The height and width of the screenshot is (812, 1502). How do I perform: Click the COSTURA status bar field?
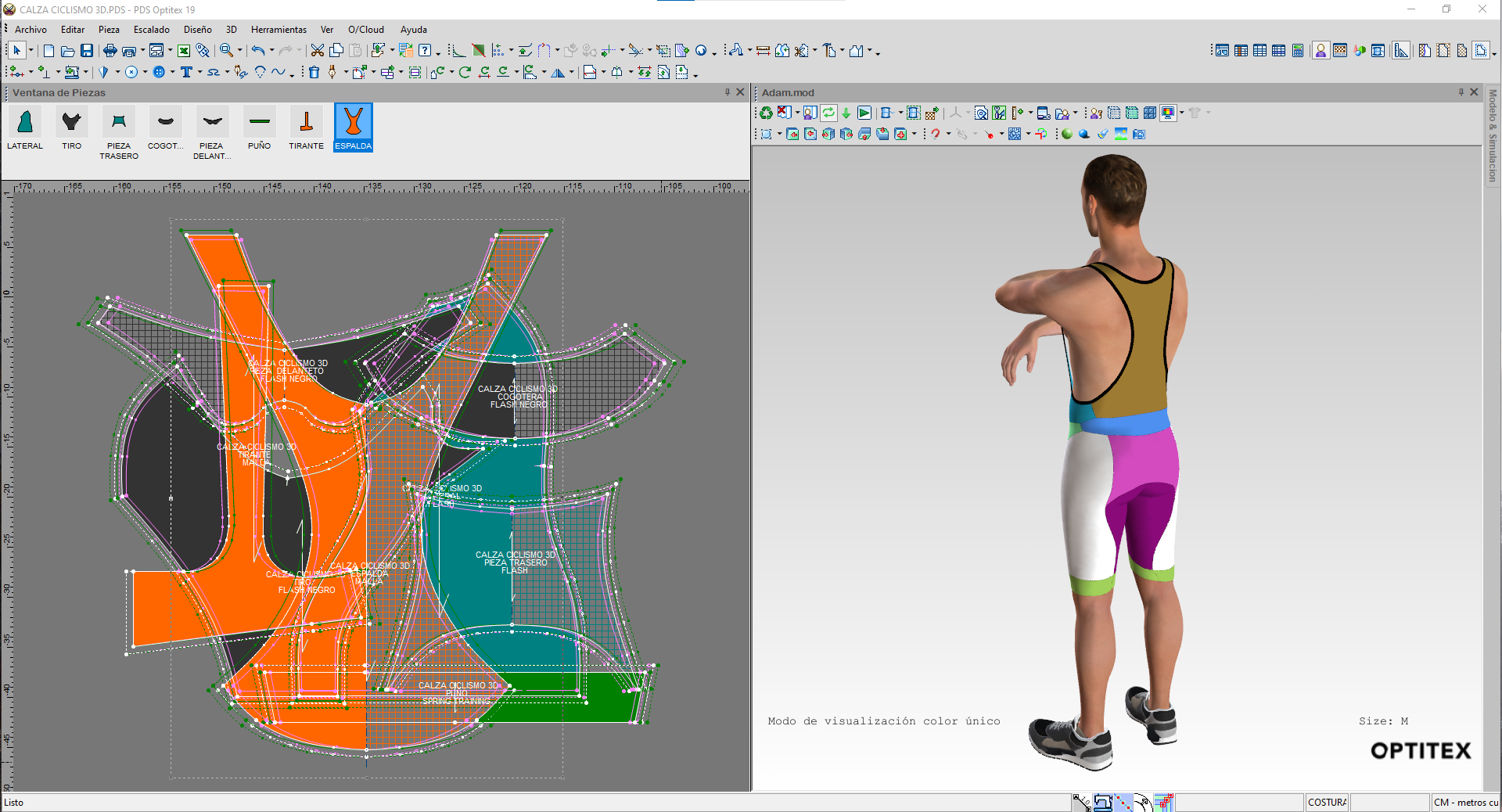click(x=1327, y=802)
